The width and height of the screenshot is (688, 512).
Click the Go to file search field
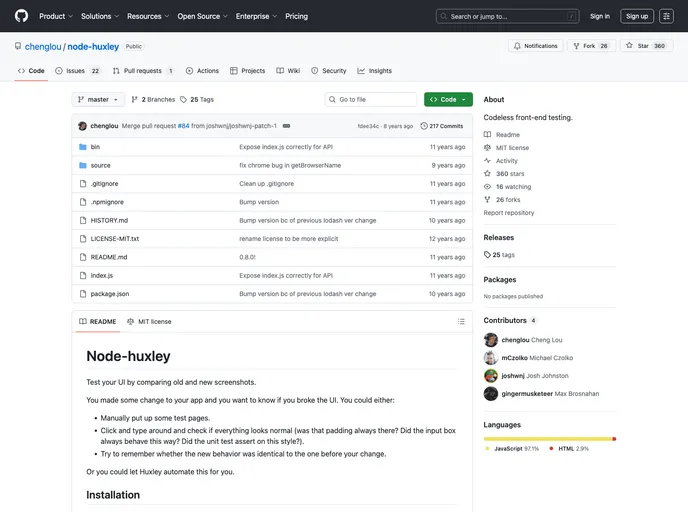click(371, 100)
